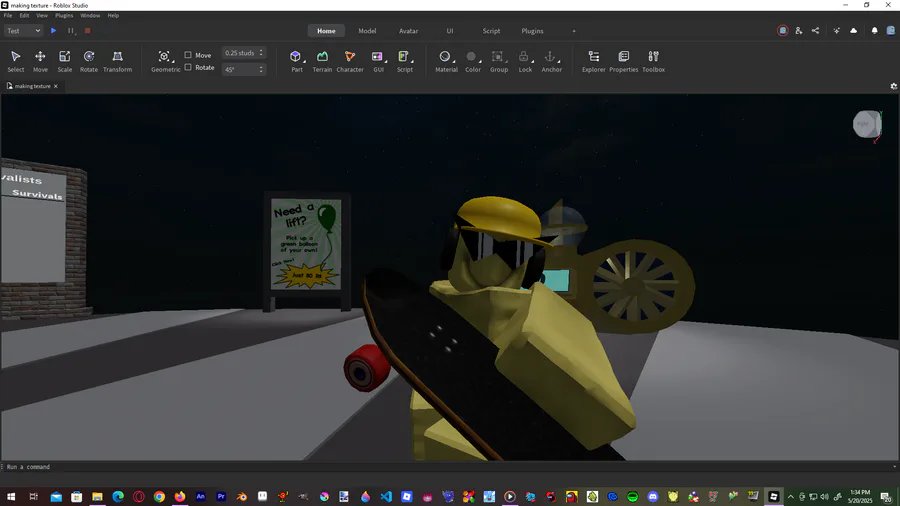900x506 pixels.
Task: Expand the Color dropdown arrow
Action: (480, 61)
